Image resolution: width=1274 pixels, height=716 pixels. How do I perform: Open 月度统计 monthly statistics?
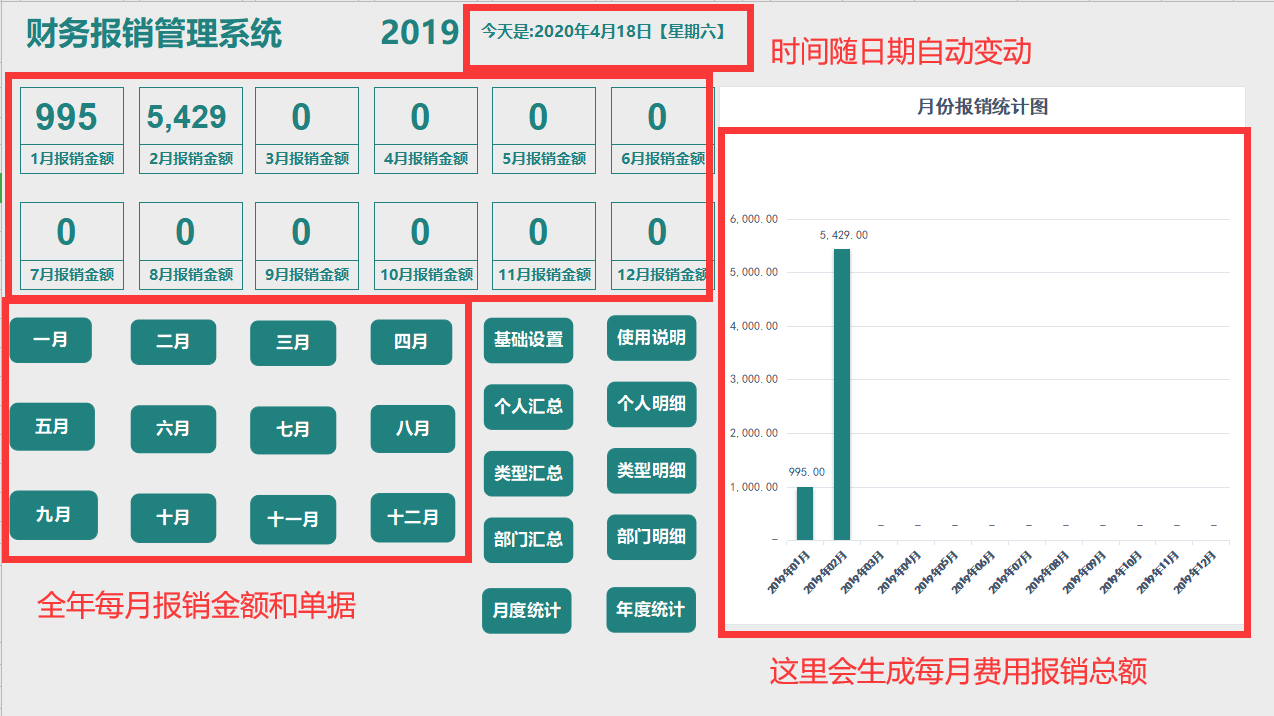click(527, 610)
